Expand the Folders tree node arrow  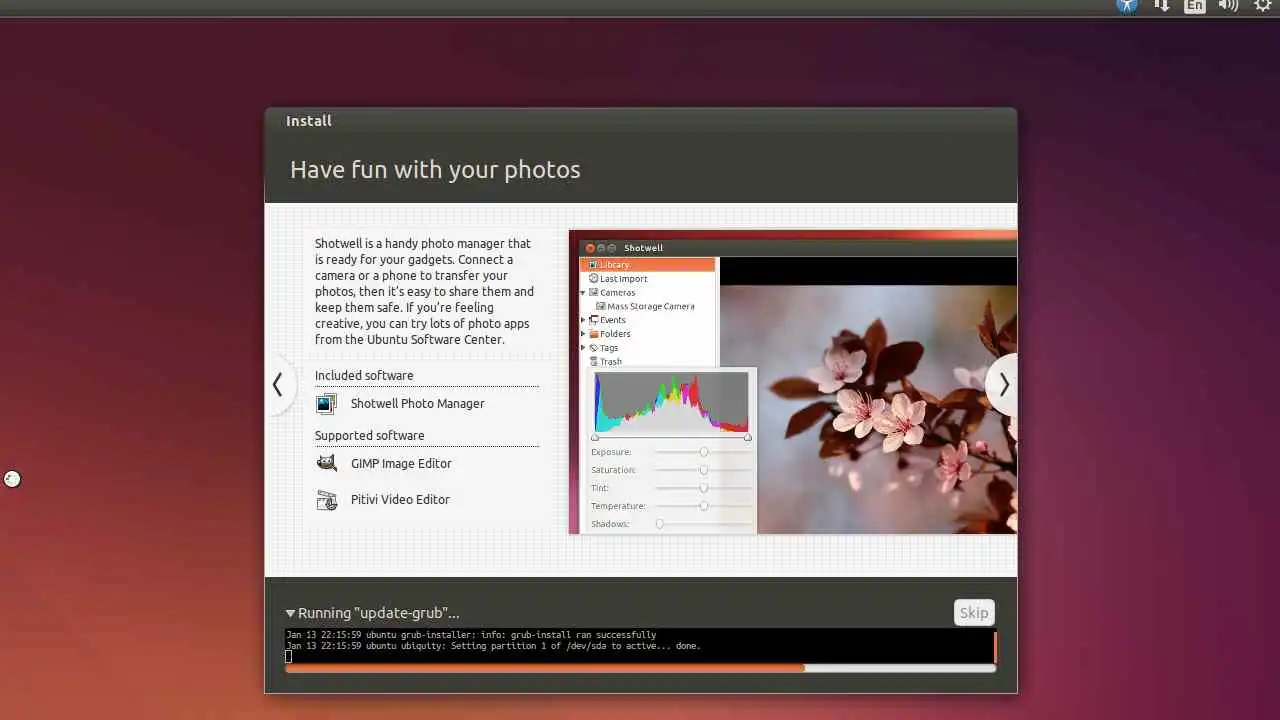click(x=583, y=334)
